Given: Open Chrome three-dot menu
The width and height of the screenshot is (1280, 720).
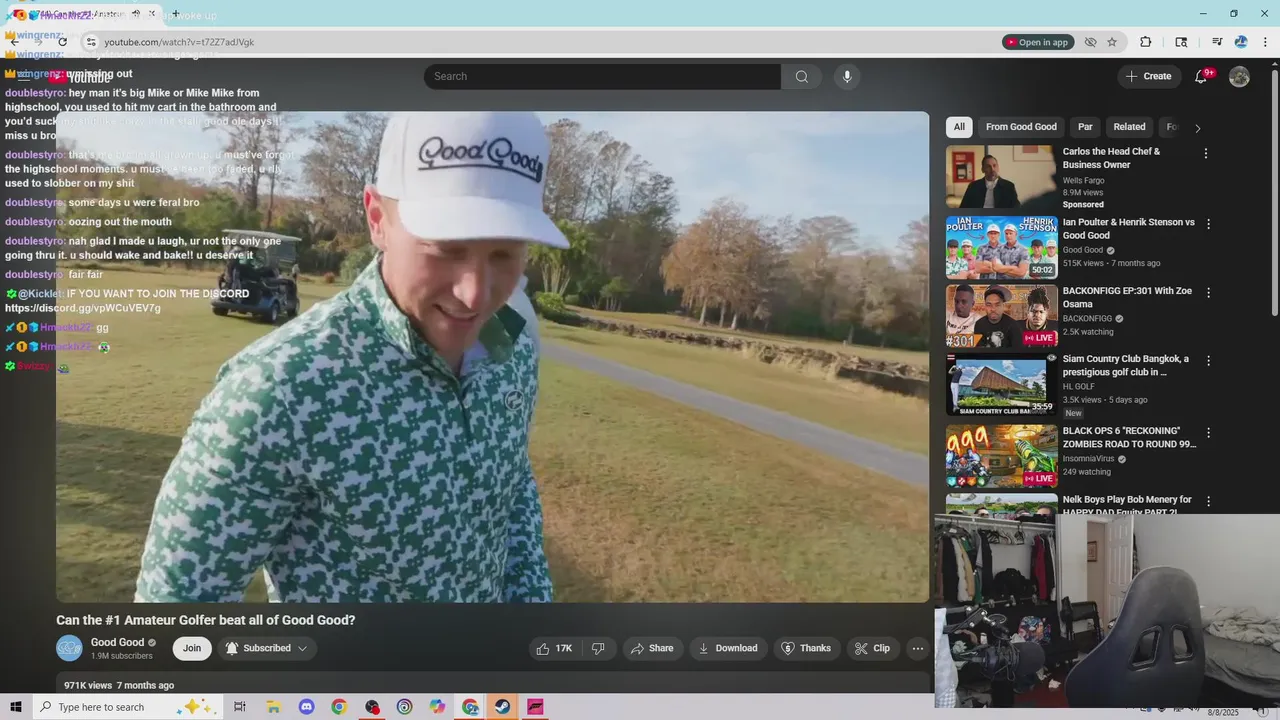Looking at the screenshot, I should pyautogui.click(x=1265, y=42).
